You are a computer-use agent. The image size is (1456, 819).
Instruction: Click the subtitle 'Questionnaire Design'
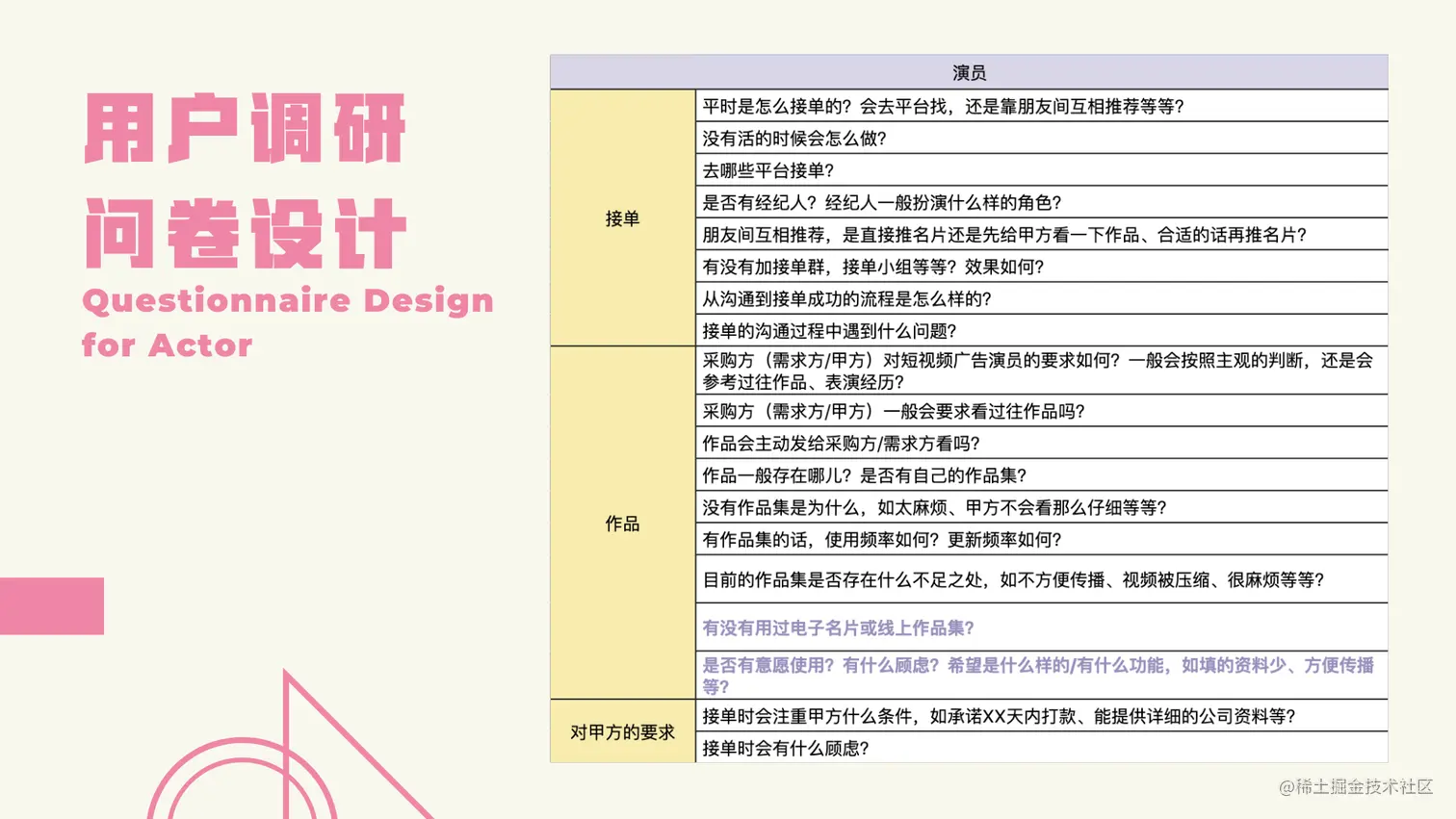point(288,301)
